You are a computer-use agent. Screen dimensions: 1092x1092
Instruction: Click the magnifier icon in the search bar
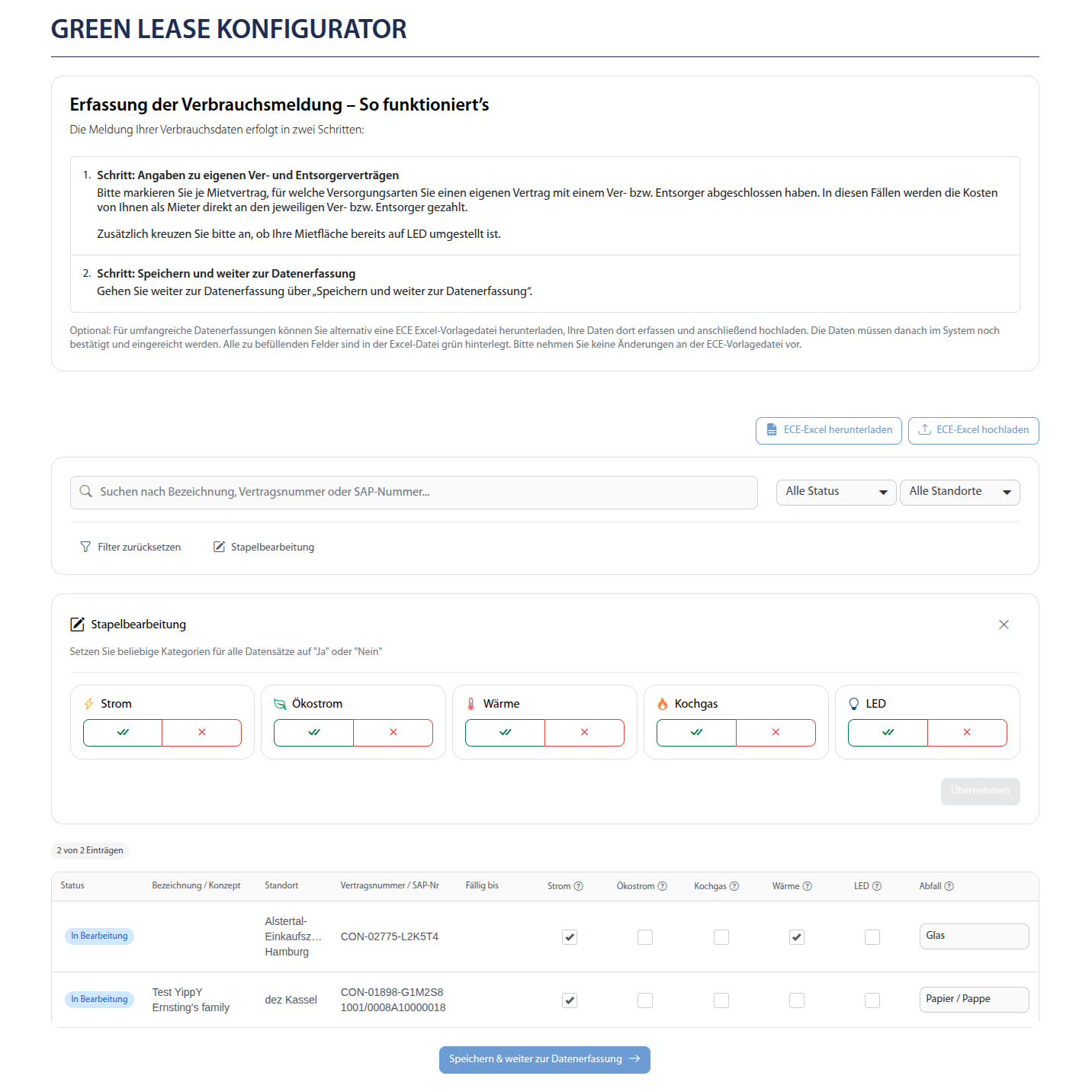[86, 492]
